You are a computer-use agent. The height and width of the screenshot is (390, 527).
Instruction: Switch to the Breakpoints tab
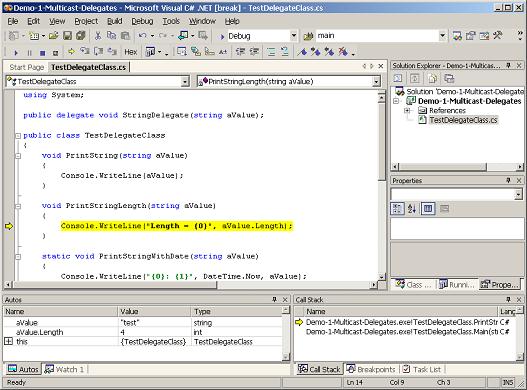[371, 369]
